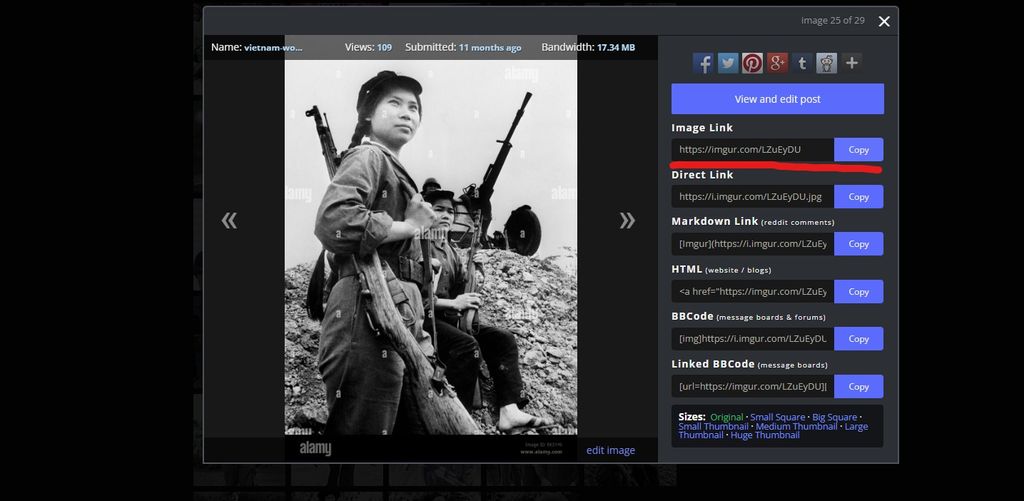Screen dimensions: 1024x501
Task: Share image on Facebook
Action: coord(703,63)
